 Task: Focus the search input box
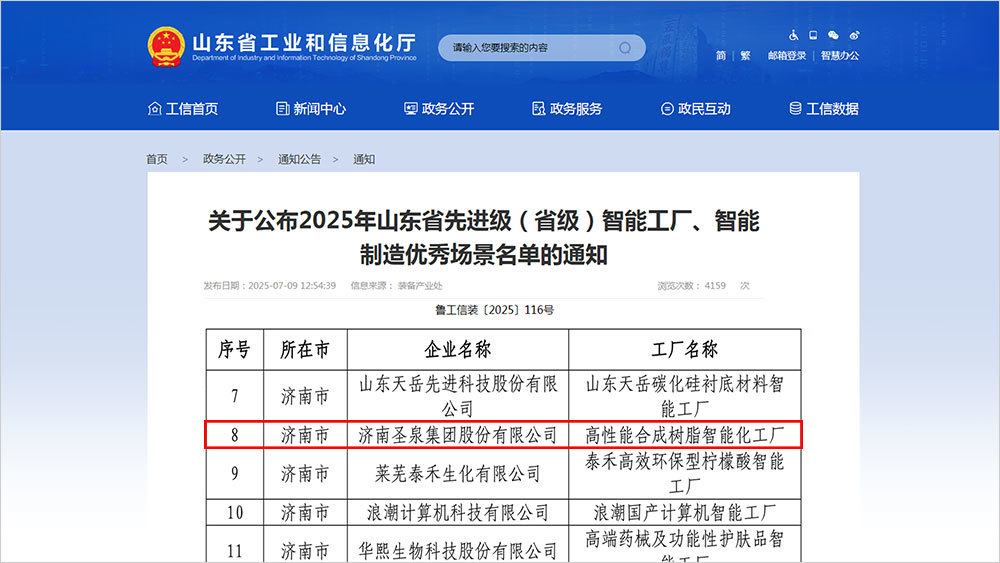click(530, 48)
